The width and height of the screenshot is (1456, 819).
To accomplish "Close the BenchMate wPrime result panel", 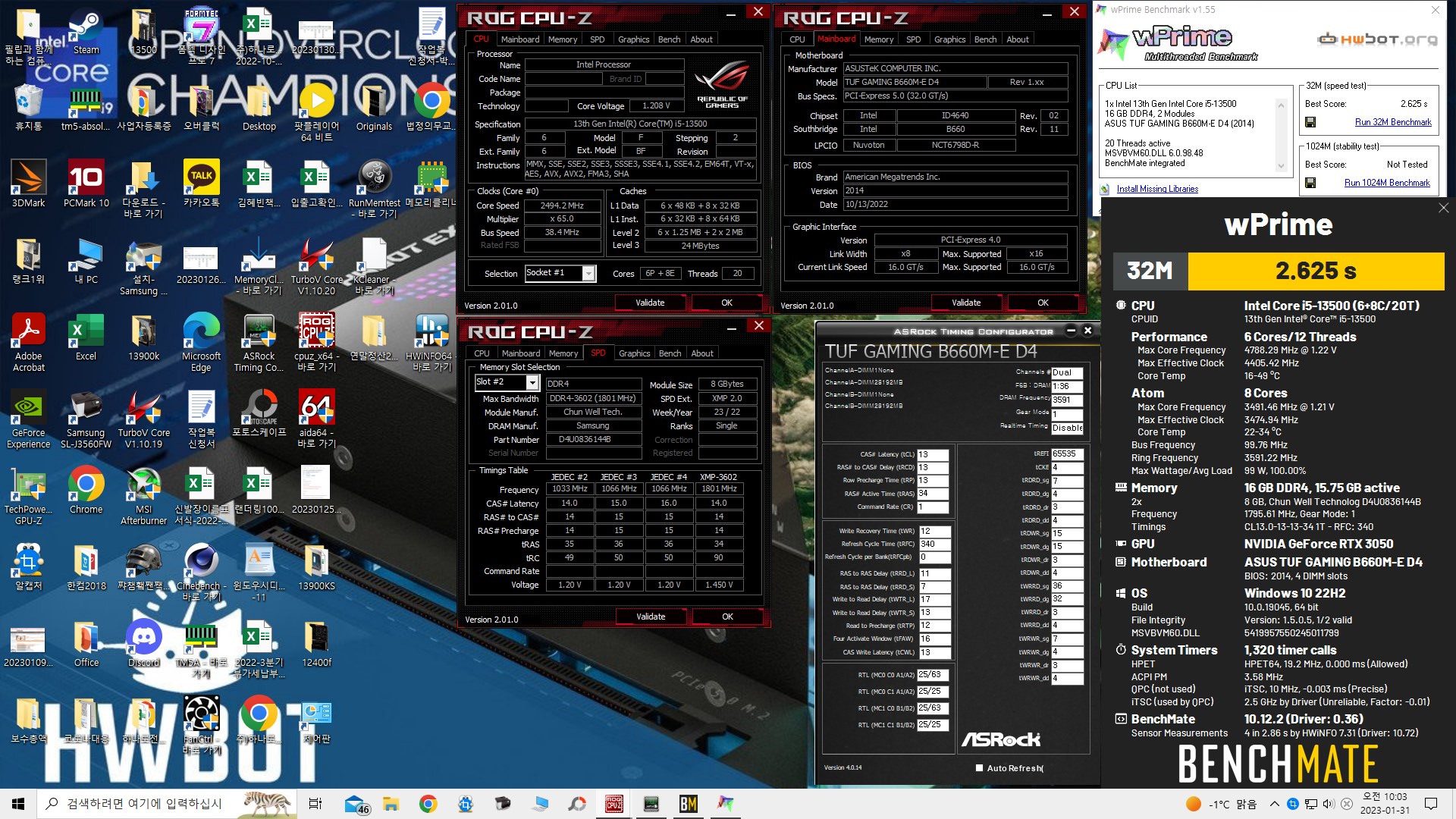I will click(1443, 208).
